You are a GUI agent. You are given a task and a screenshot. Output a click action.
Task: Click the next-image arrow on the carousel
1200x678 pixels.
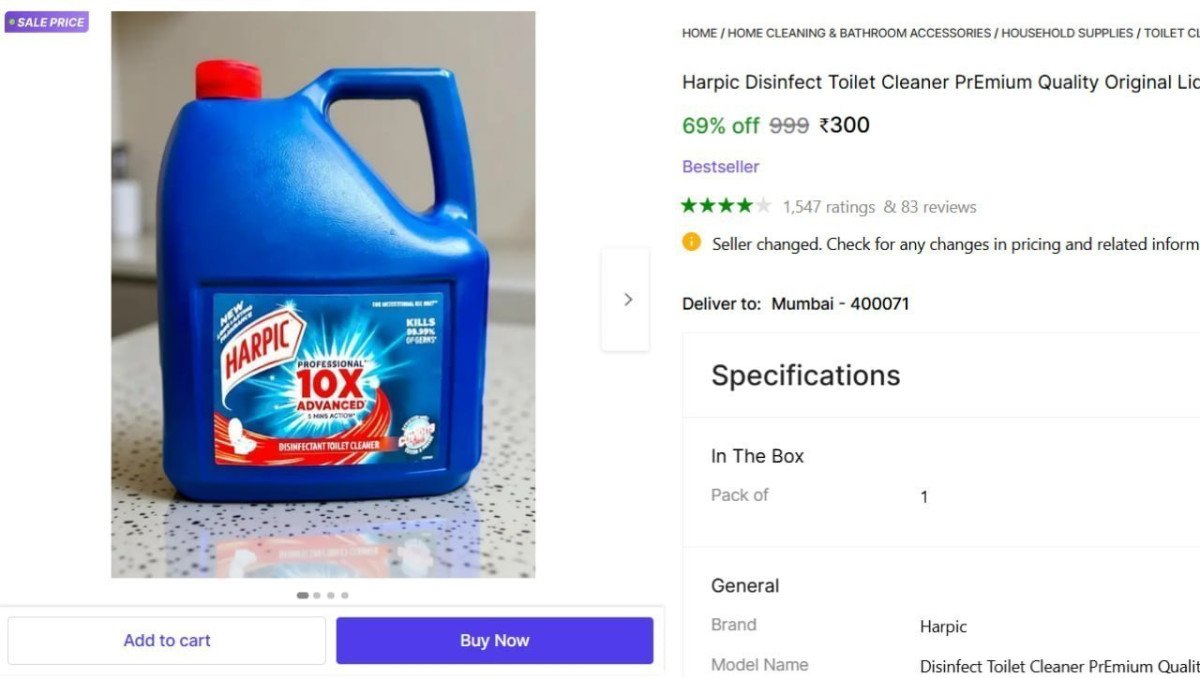click(x=627, y=299)
